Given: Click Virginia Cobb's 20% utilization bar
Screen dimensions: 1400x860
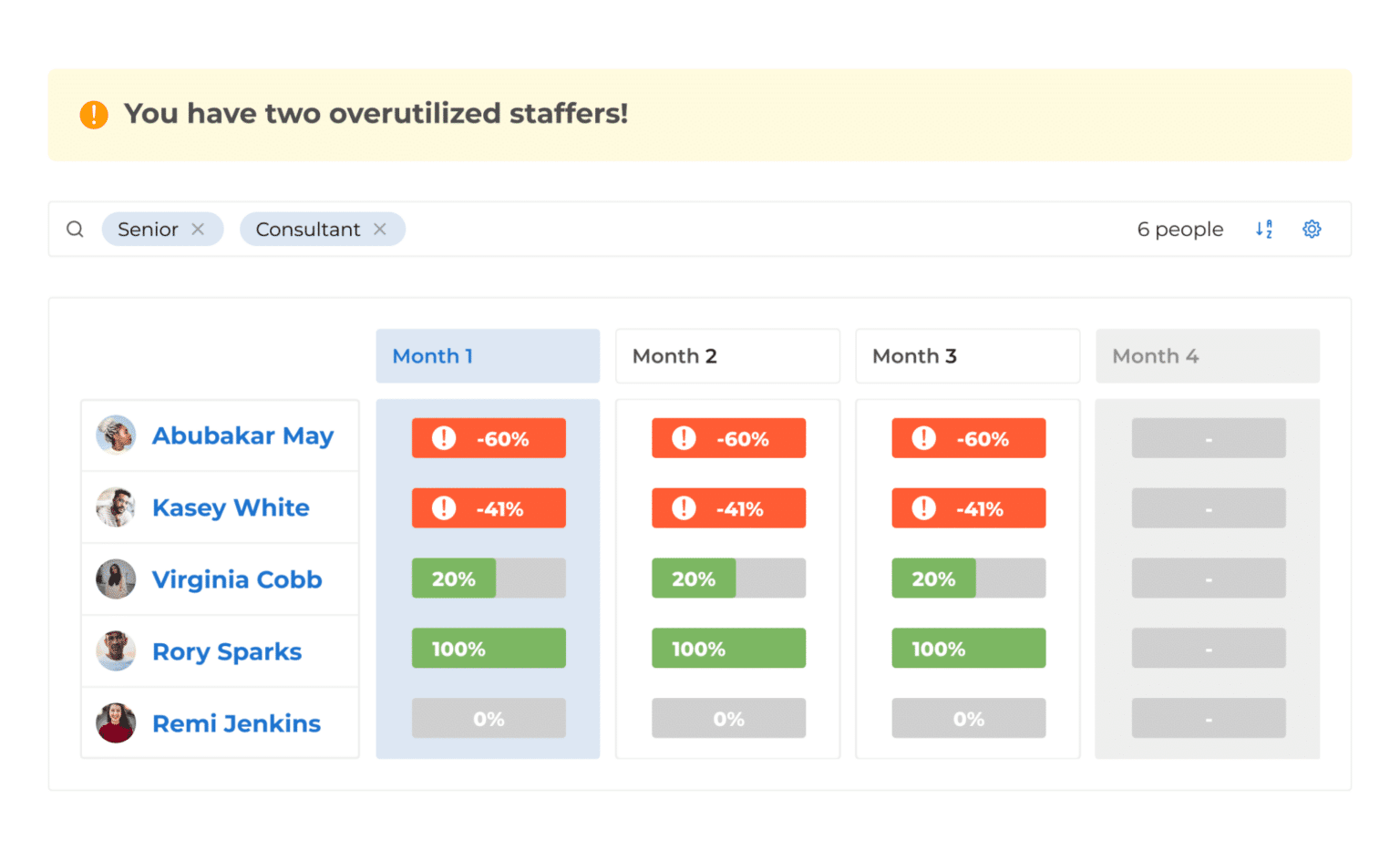Looking at the screenshot, I should coord(453,578).
